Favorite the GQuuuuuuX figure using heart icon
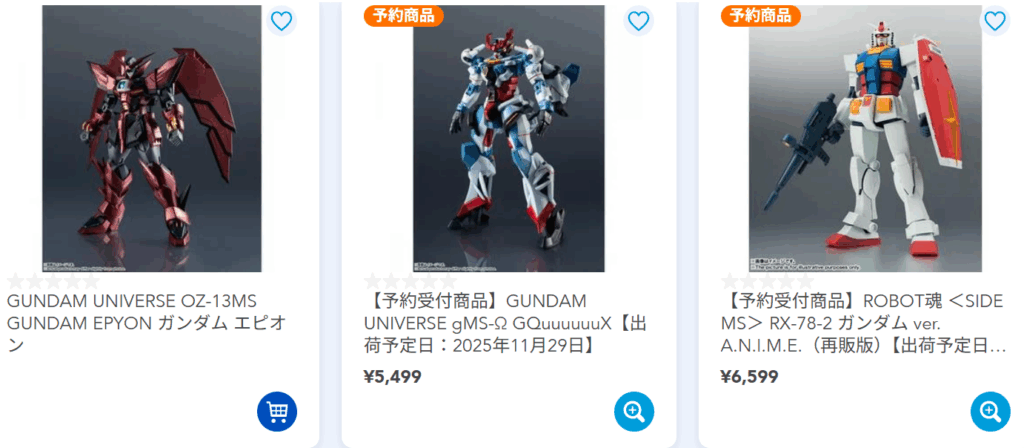This screenshot has width=1024, height=448. (x=638, y=22)
